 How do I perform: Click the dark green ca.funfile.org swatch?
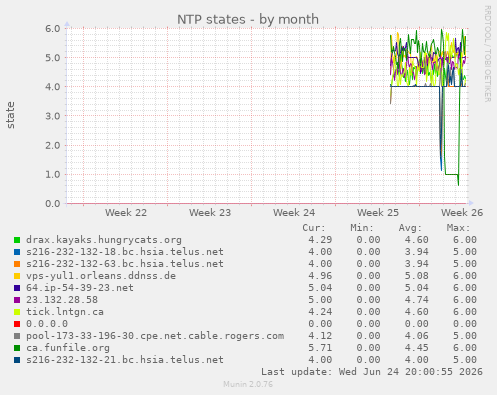tap(17, 348)
